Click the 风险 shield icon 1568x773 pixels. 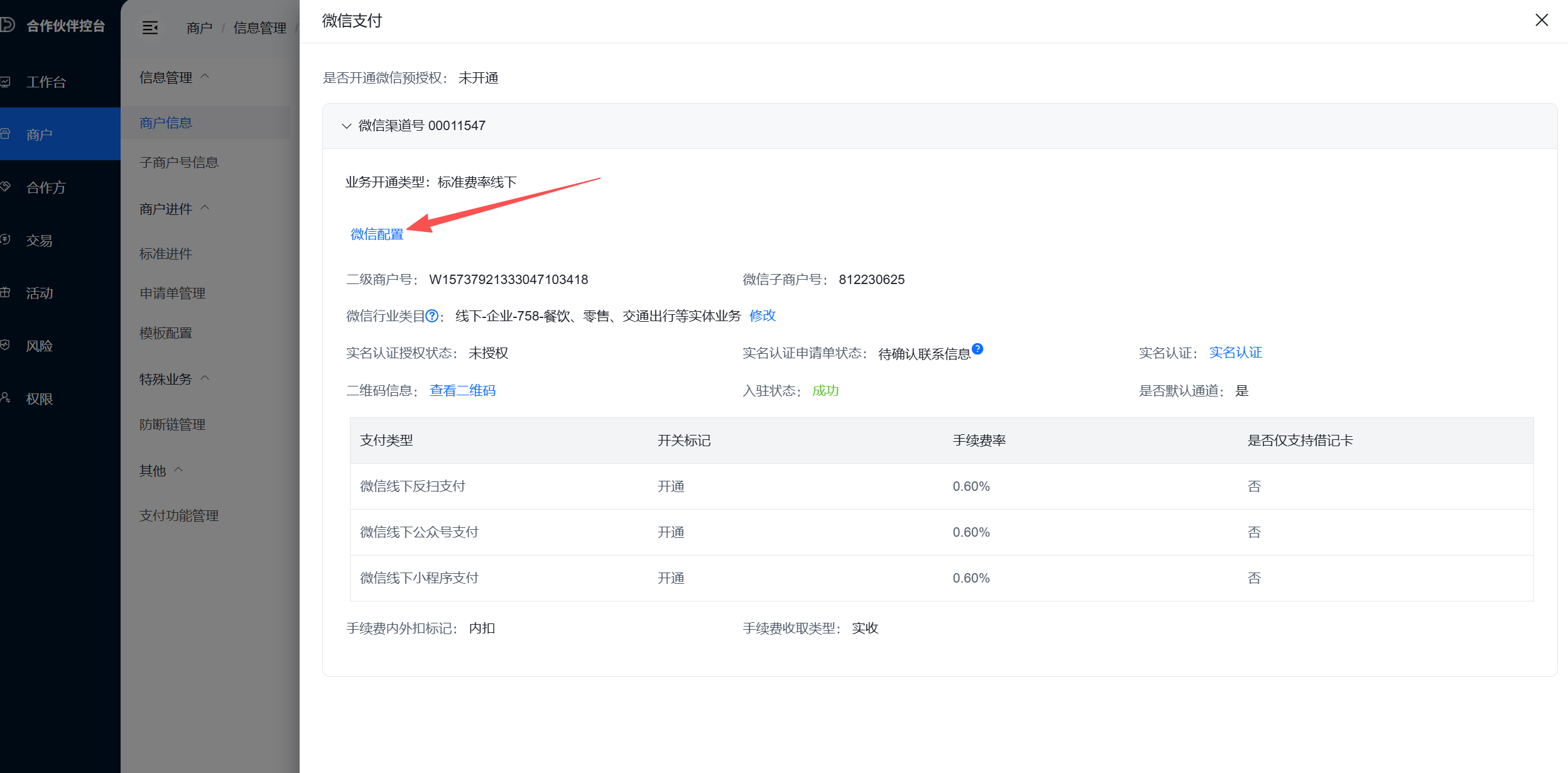6,345
